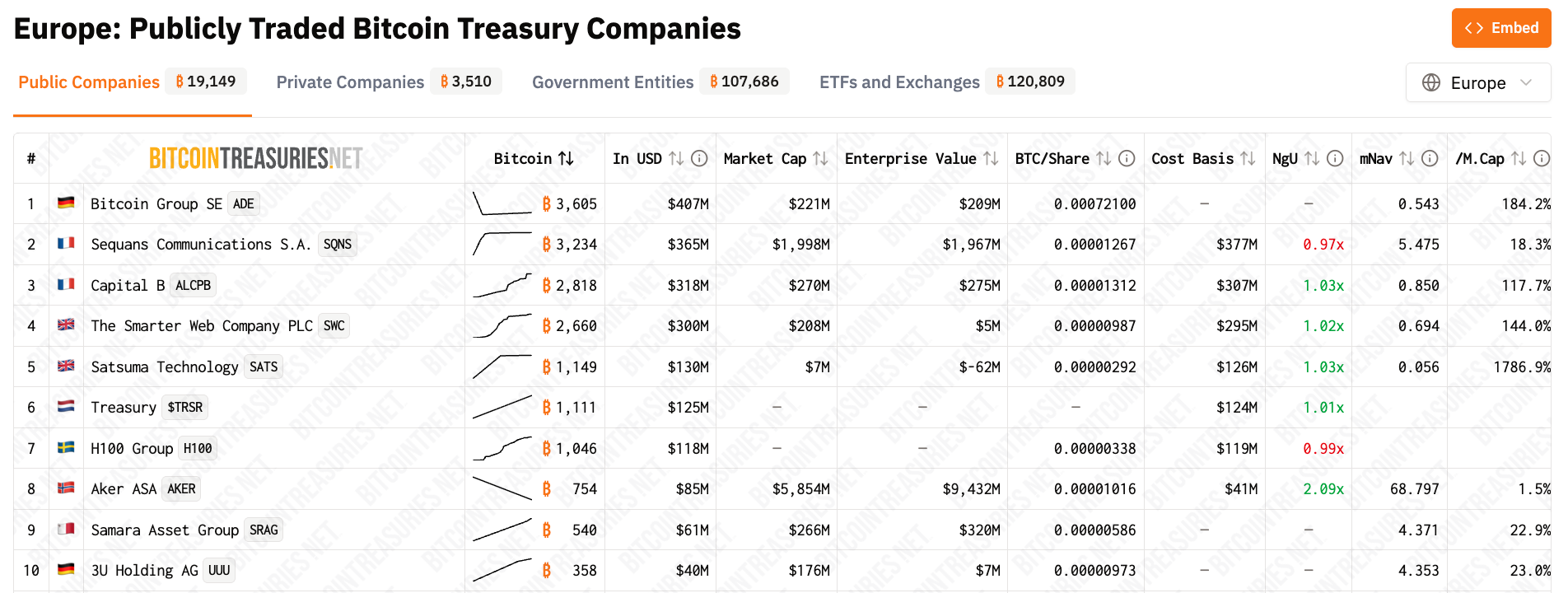Select ETFs and Exchanges tab
Viewport: 1568px width, 593px height.
point(899,82)
